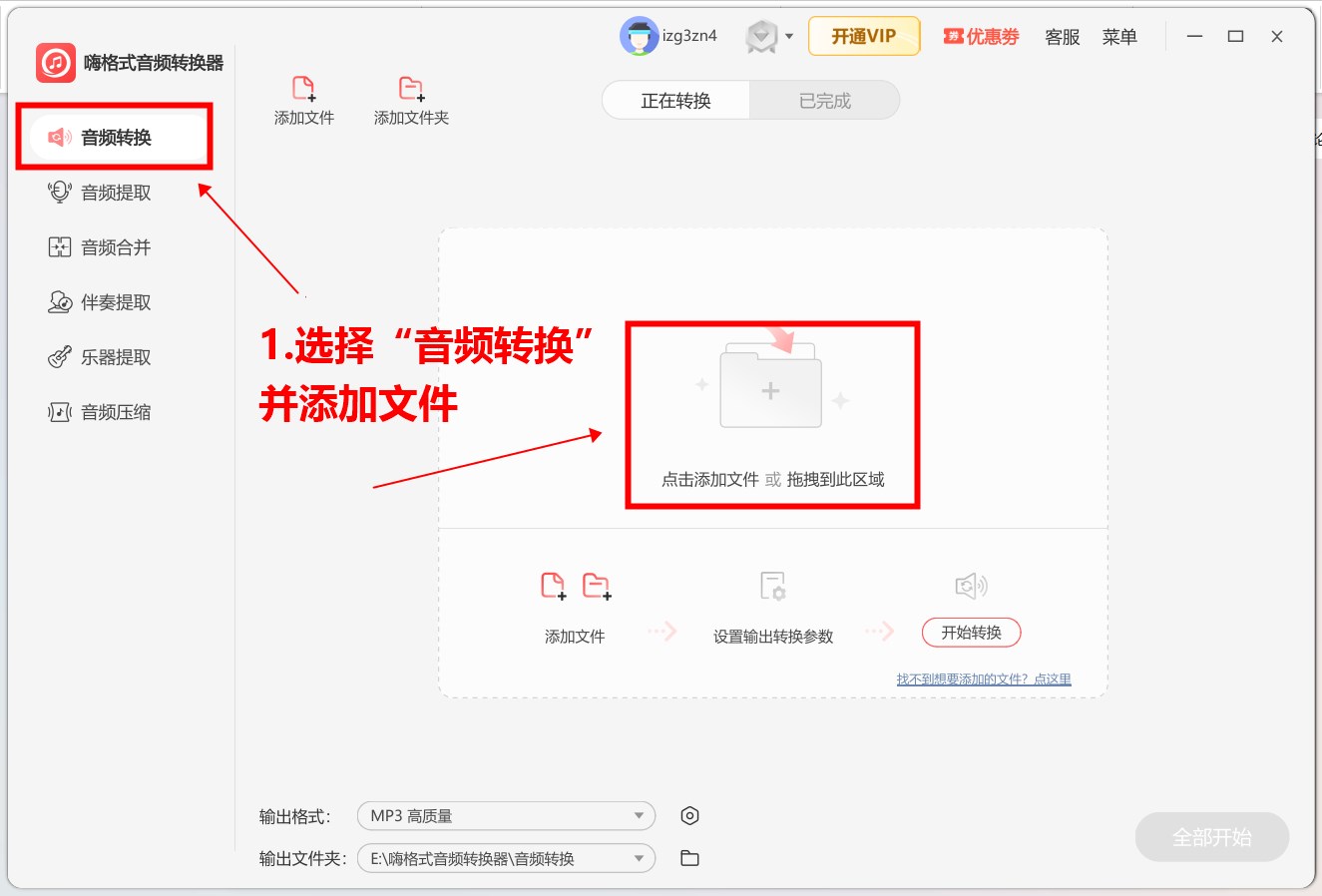The height and width of the screenshot is (896, 1322).
Task: Select 音频转换 in the sidebar
Action: coord(116,138)
